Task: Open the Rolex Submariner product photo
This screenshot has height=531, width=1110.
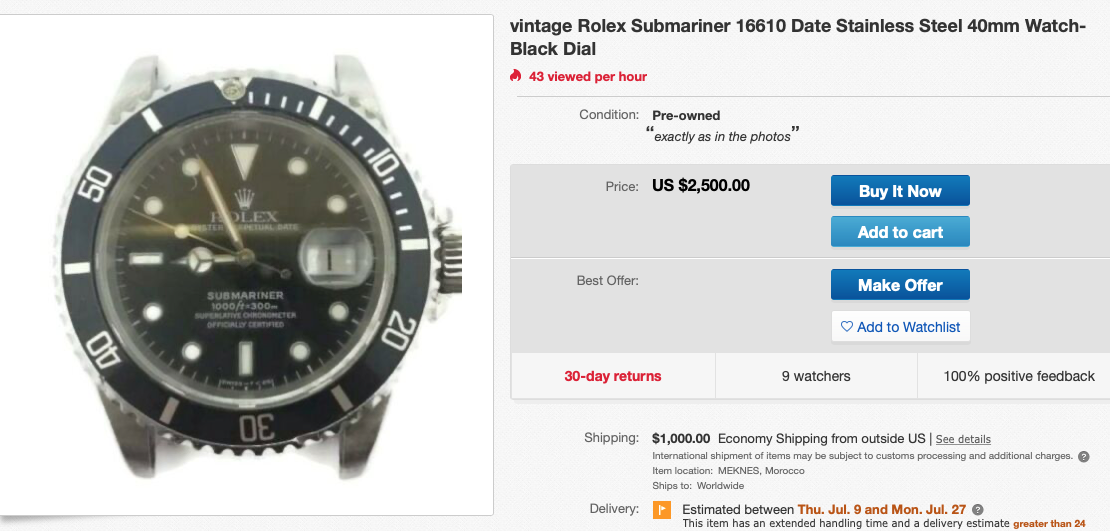Action: click(x=247, y=265)
